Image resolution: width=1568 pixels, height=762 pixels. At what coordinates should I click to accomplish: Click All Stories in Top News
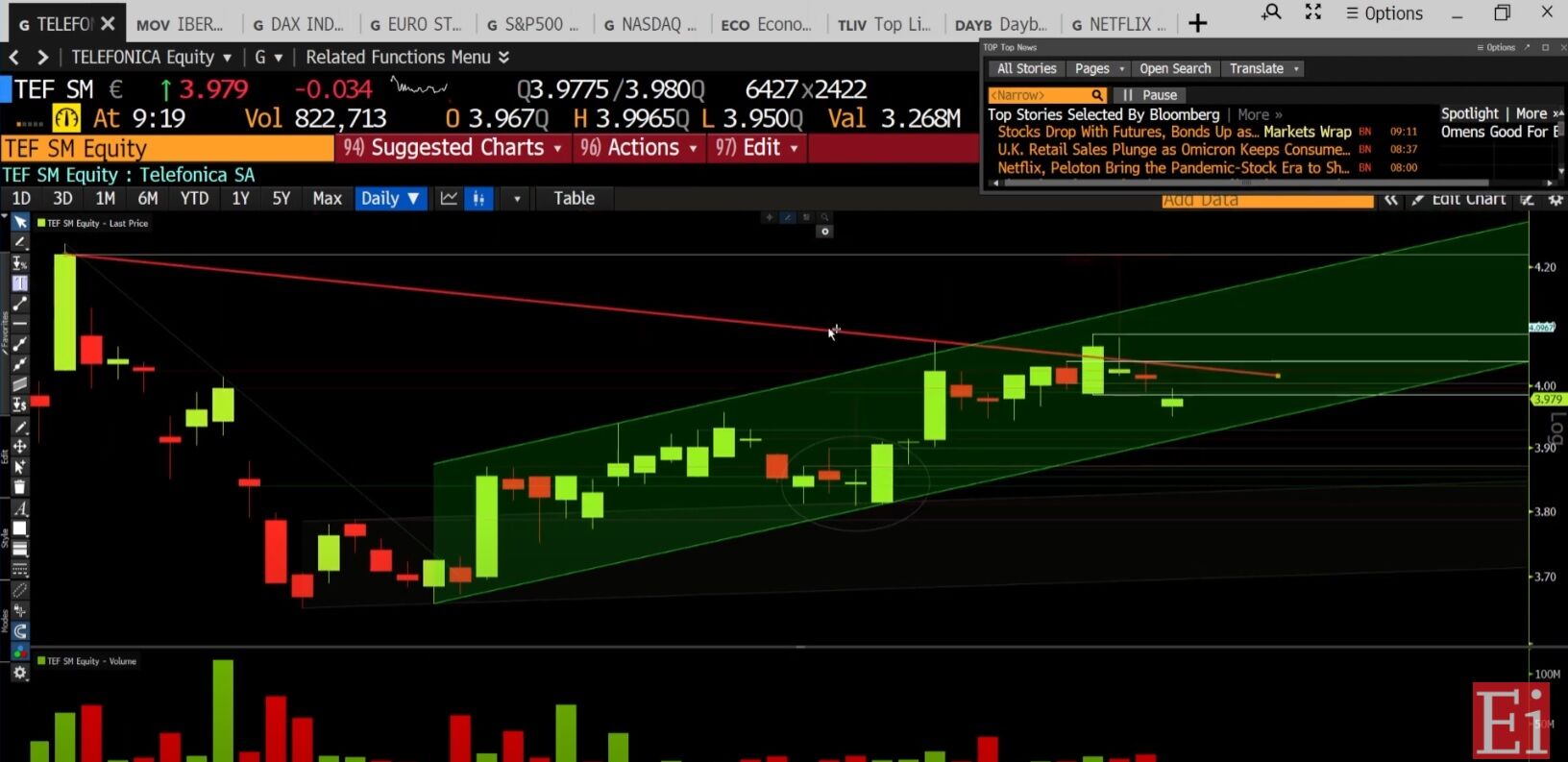[1026, 69]
